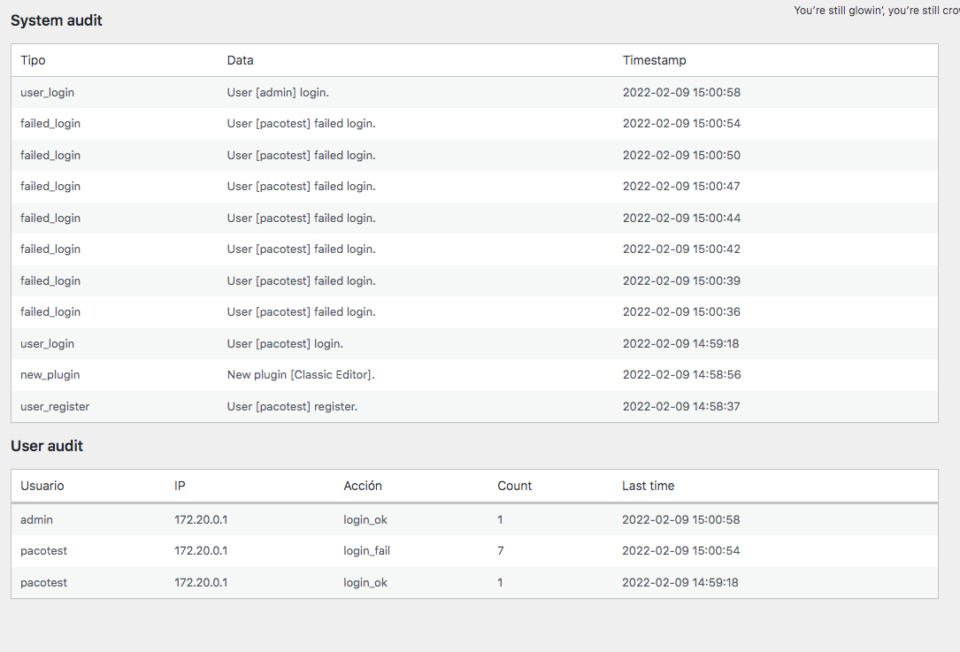The image size is (960, 652).
Task: Select pacotest user in login_fail row
Action: pos(43,551)
